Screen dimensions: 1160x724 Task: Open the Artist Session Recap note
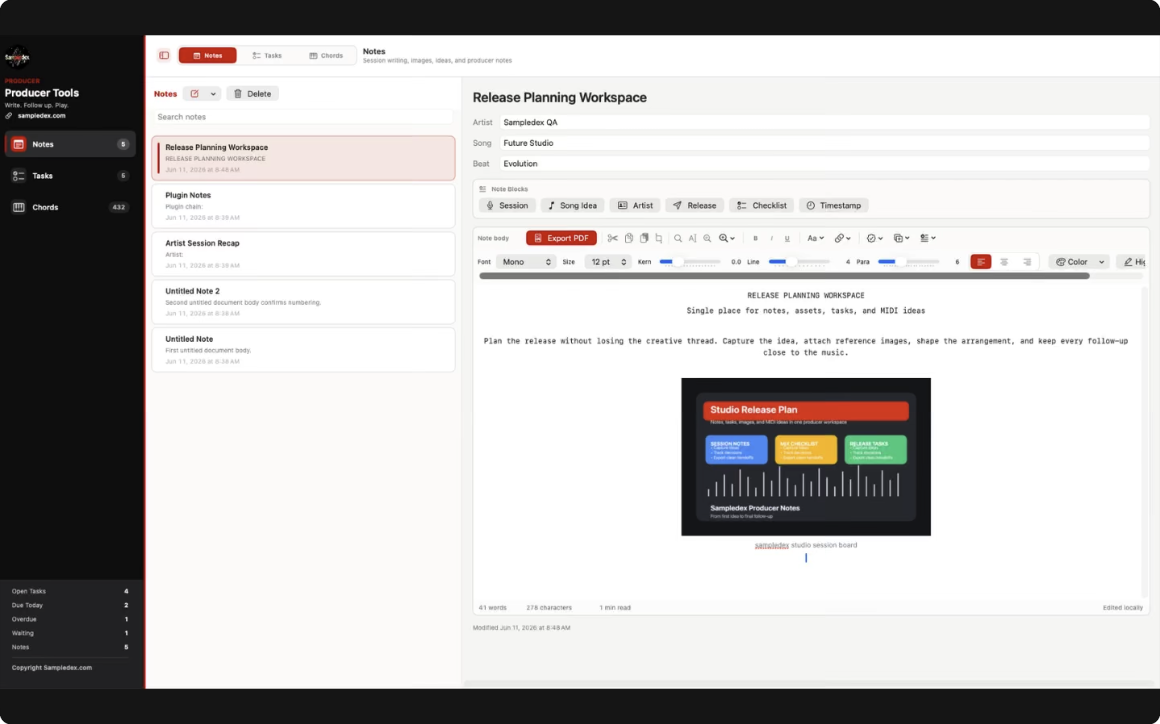click(x=303, y=254)
